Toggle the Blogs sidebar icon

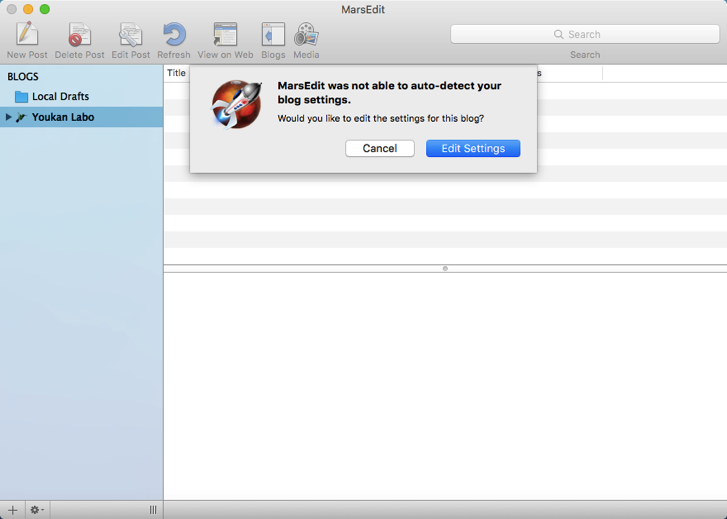(273, 36)
